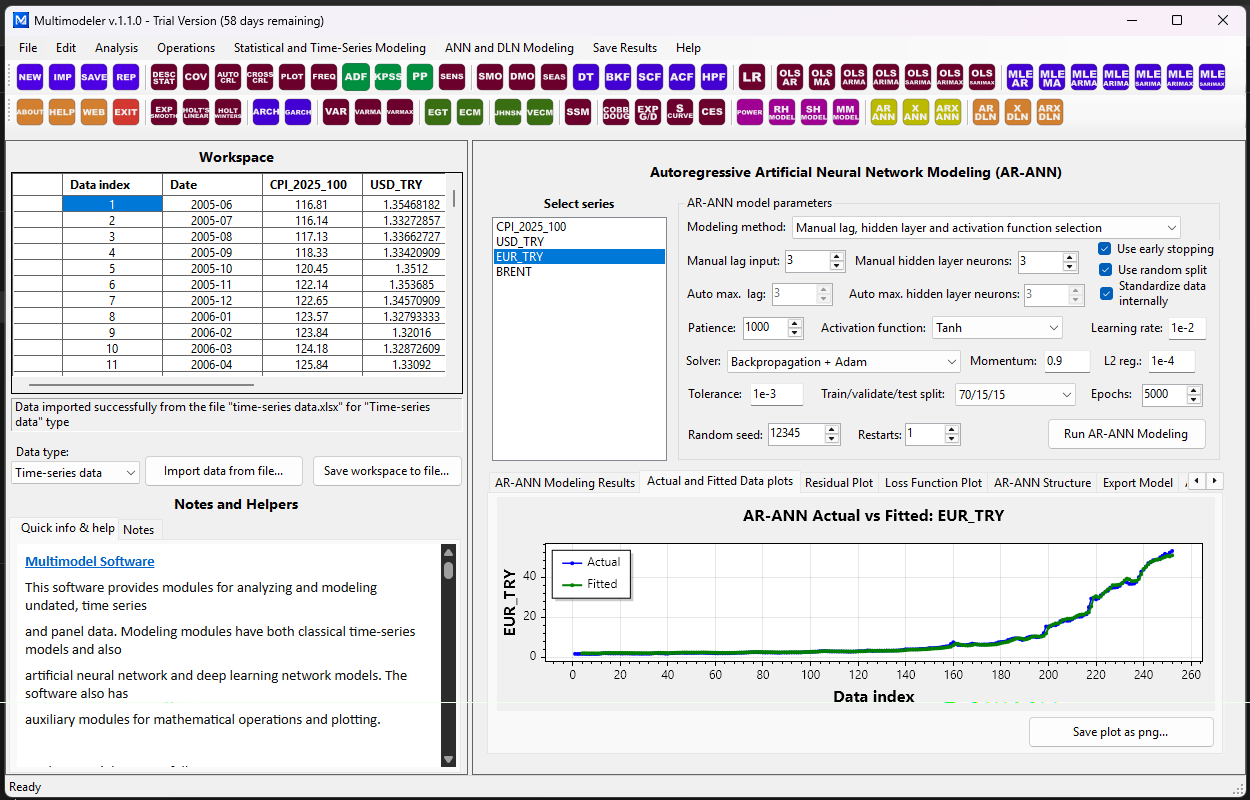The width and height of the screenshot is (1250, 800).
Task: Open the ARX DLN modeling icon
Action: point(1049,112)
